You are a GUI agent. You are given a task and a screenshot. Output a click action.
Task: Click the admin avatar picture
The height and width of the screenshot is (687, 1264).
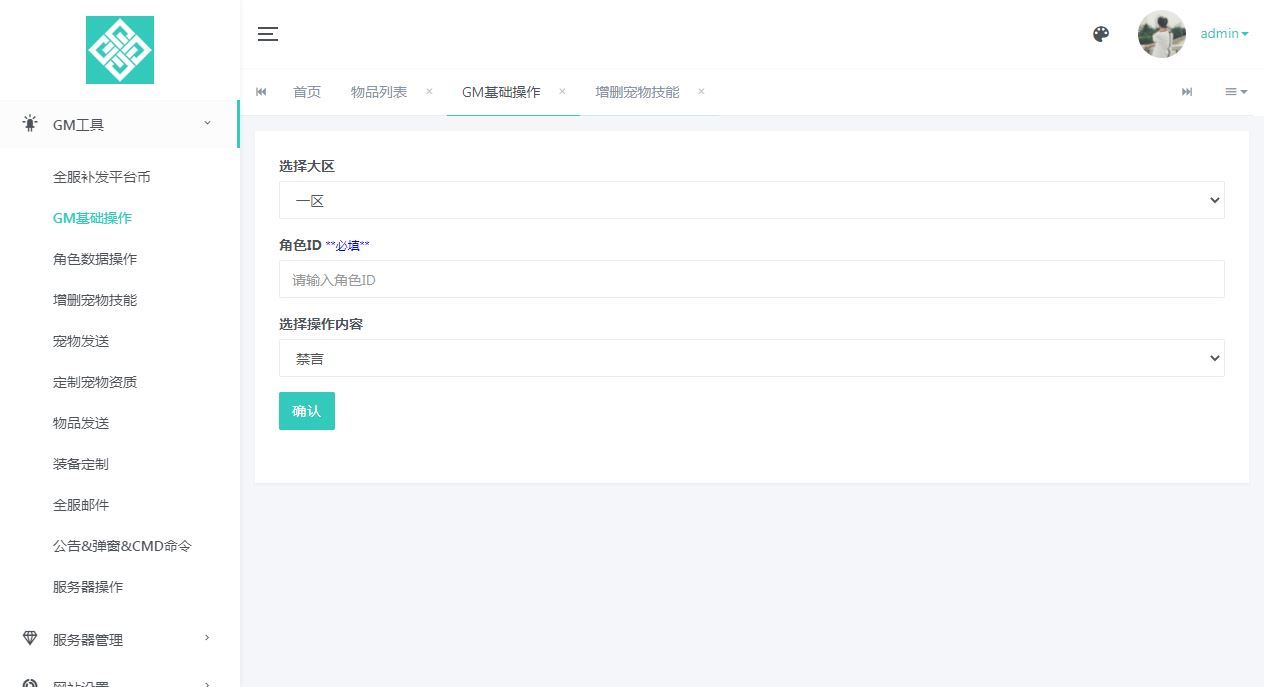[1161, 34]
